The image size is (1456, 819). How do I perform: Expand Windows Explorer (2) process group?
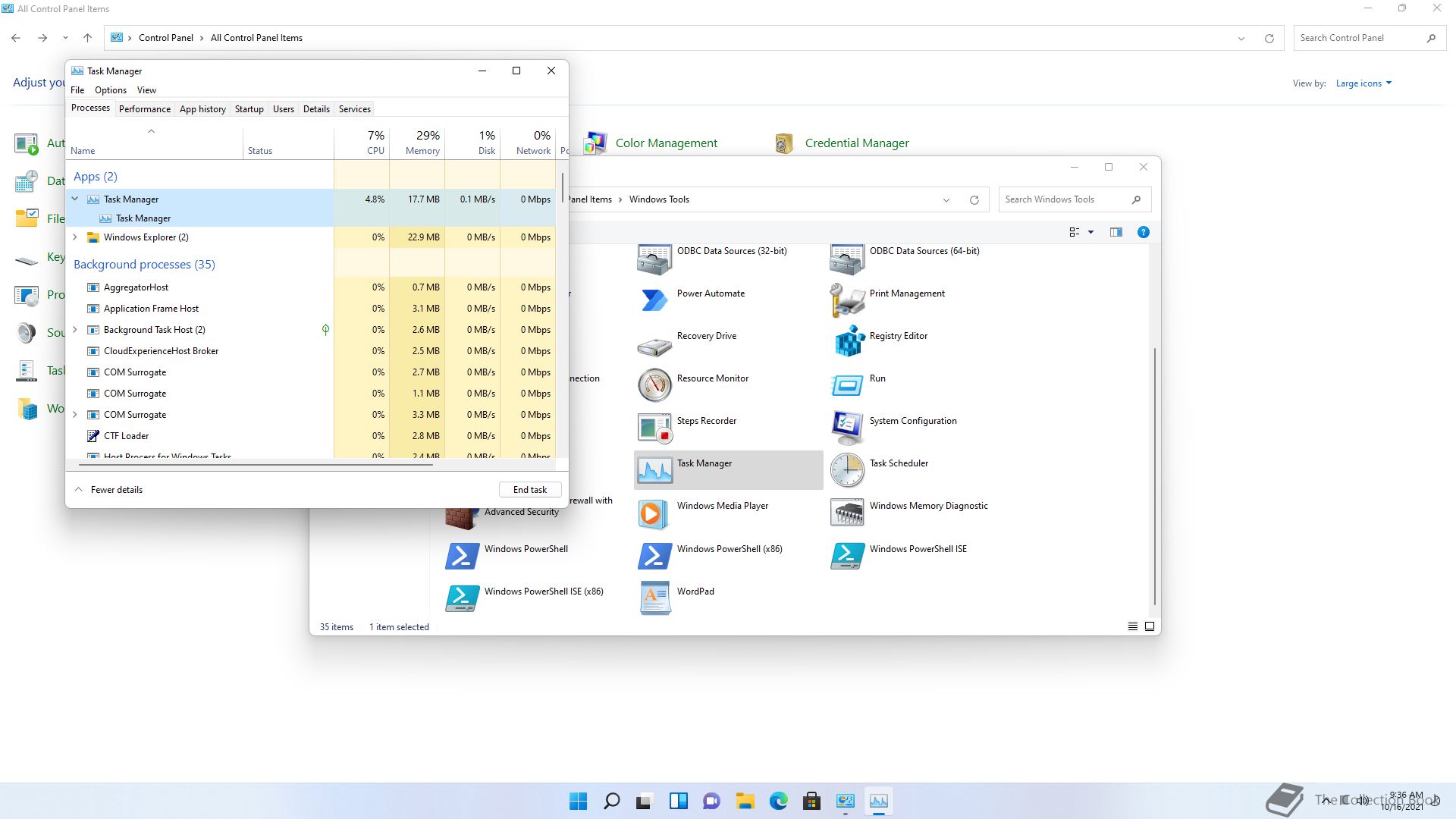click(75, 237)
